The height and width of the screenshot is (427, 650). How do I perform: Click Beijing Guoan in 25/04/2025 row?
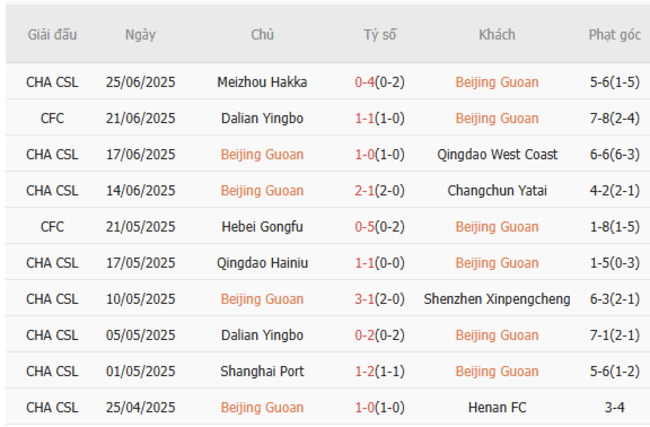pyautogui.click(x=262, y=407)
